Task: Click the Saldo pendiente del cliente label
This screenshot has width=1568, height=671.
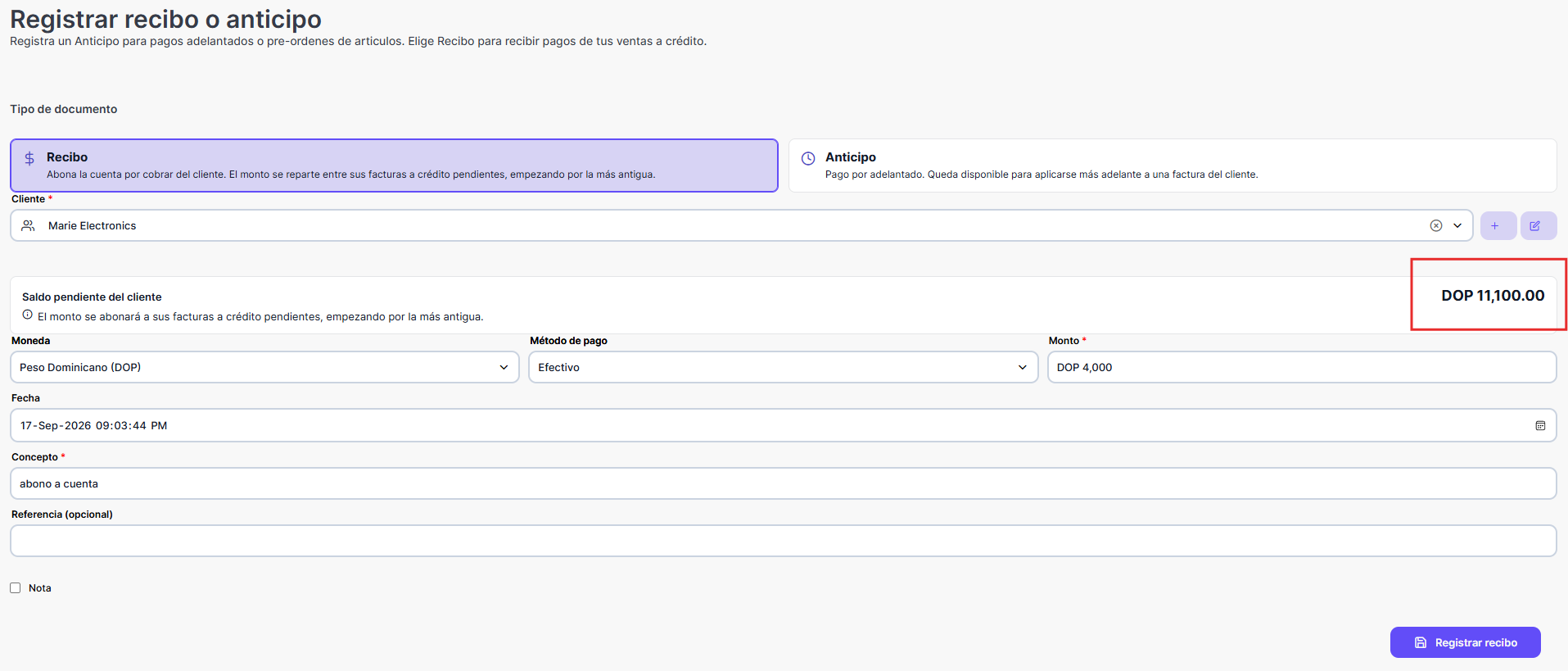Action: [92, 297]
